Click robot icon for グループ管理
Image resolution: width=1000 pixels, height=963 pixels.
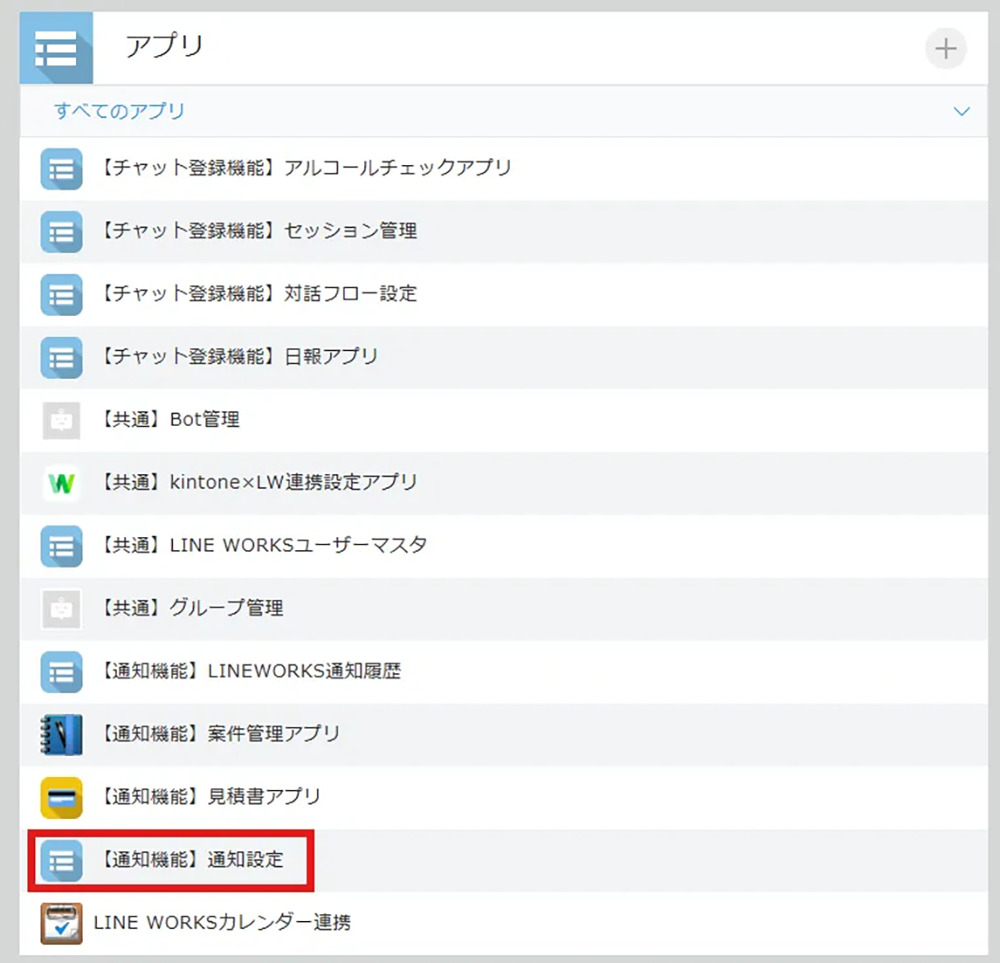click(x=61, y=609)
